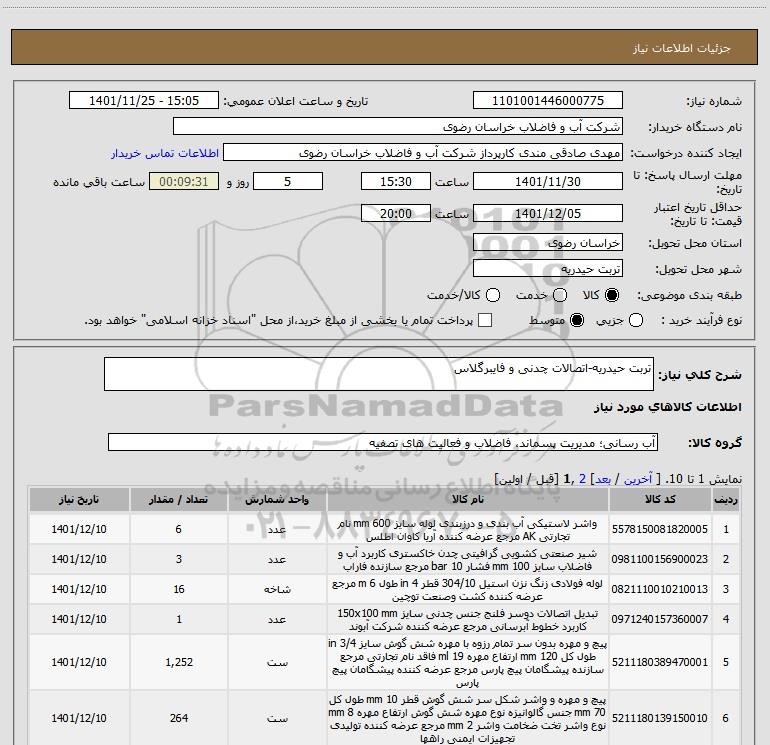Toggle the اسناد خزانه اسلامی payment checkbox
770x745 pixels.
[485, 320]
